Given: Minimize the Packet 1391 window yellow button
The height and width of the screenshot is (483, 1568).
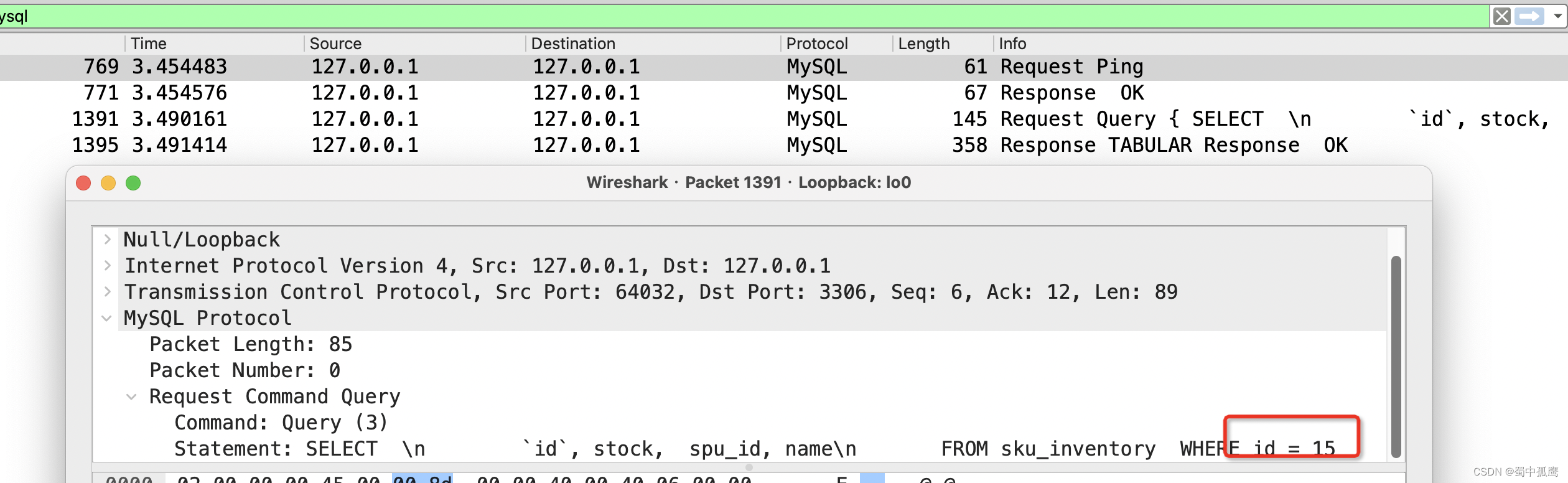Looking at the screenshot, I should coord(108,183).
